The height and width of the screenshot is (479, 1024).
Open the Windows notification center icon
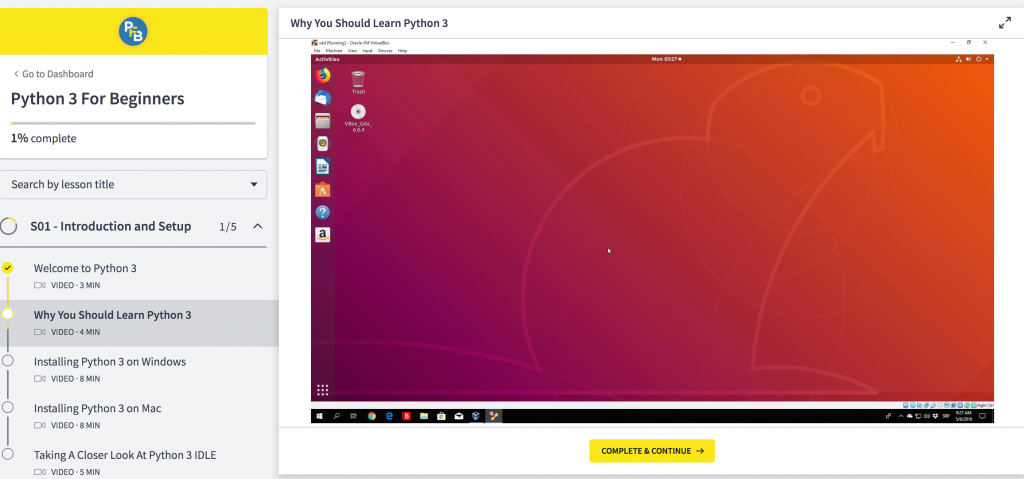(x=984, y=416)
